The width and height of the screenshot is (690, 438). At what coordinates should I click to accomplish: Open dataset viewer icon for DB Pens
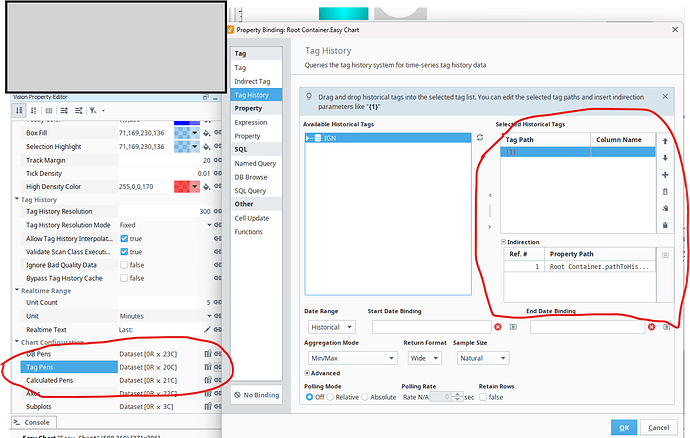(208, 353)
